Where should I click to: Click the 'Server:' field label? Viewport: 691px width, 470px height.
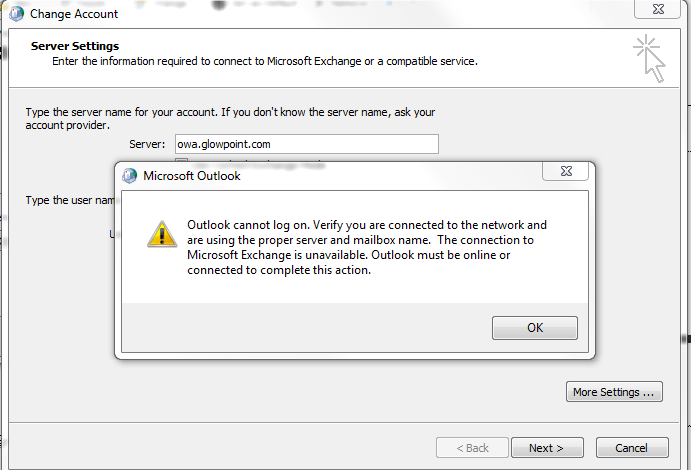tap(148, 144)
